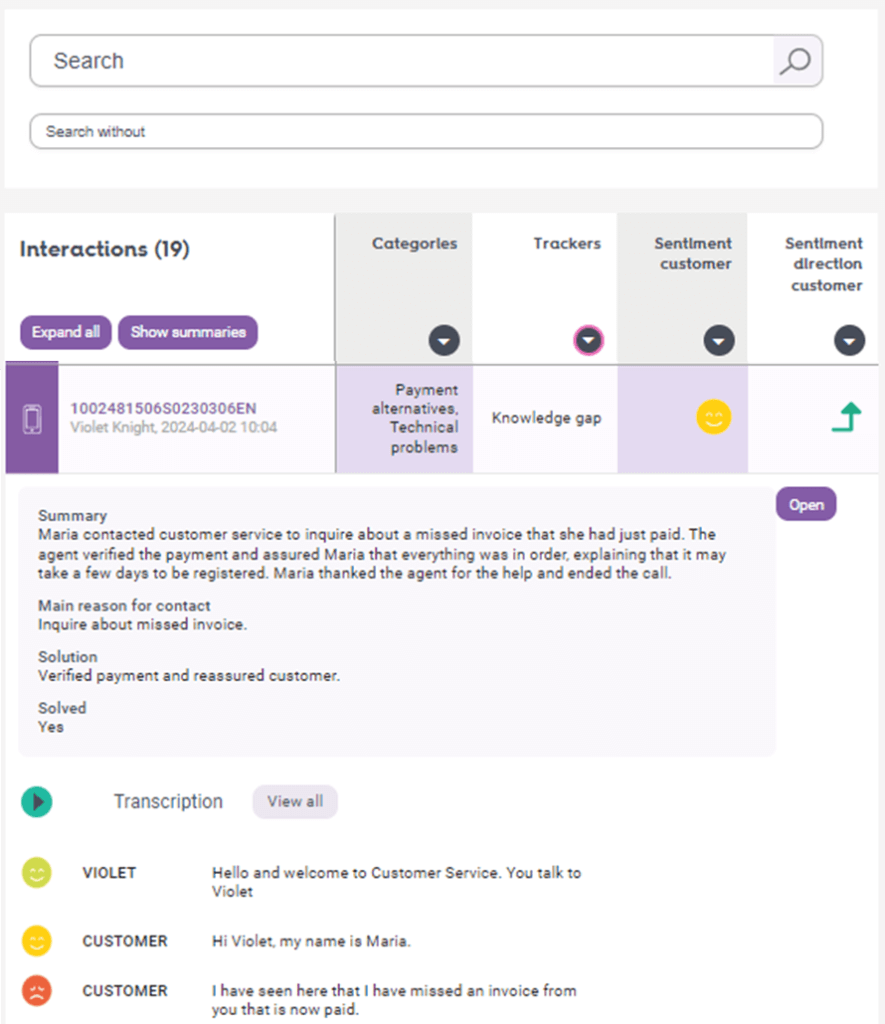This screenshot has height=1024, width=885.
Task: Click the green upward sentiment direction arrow
Action: [x=846, y=417]
